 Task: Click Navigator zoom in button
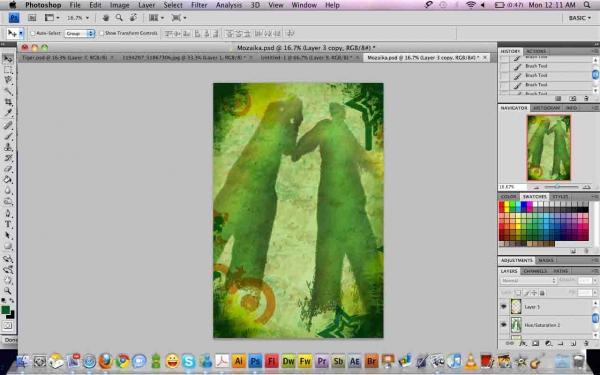(x=586, y=187)
